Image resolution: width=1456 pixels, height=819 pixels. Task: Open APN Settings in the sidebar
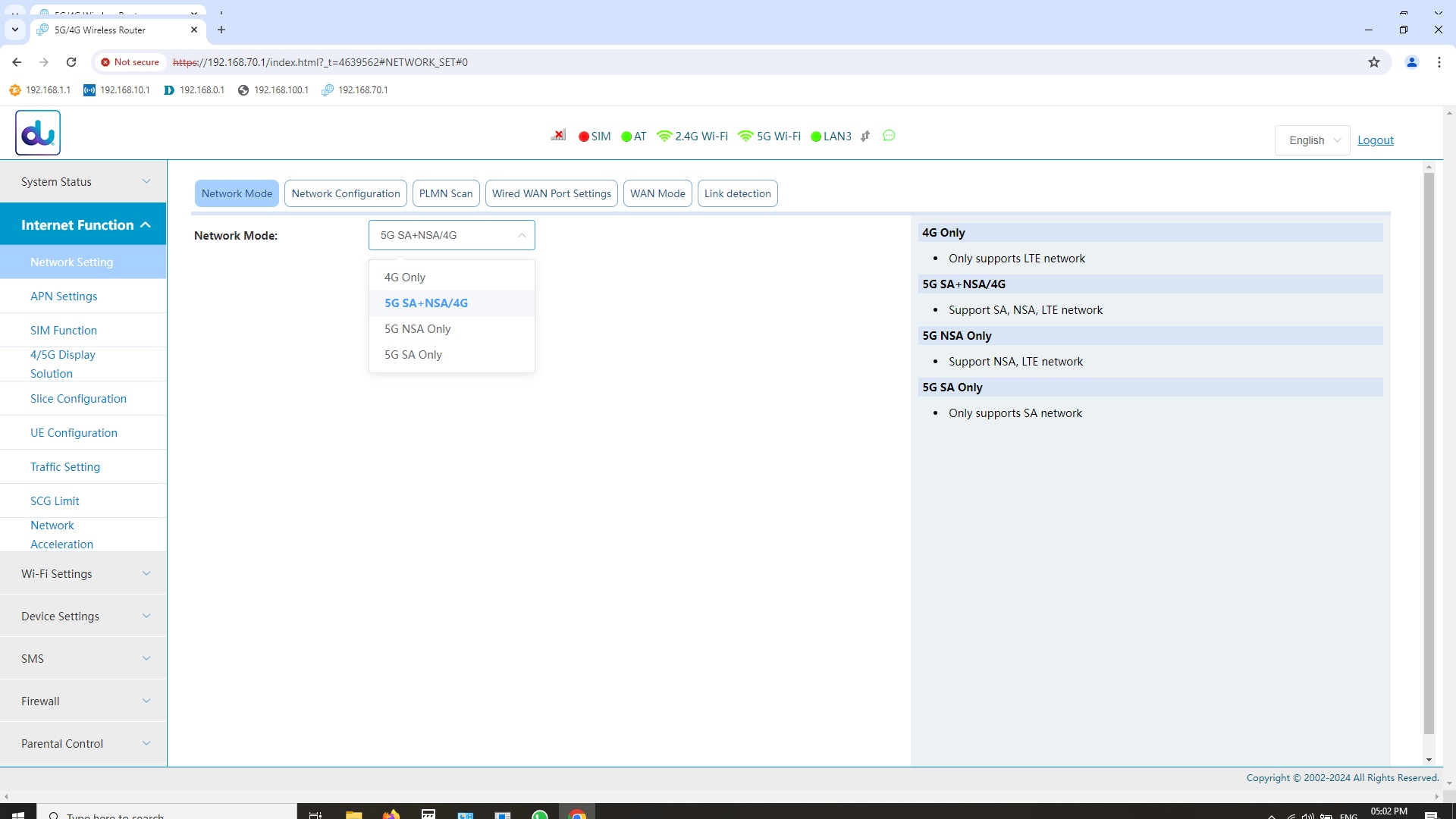coord(64,297)
